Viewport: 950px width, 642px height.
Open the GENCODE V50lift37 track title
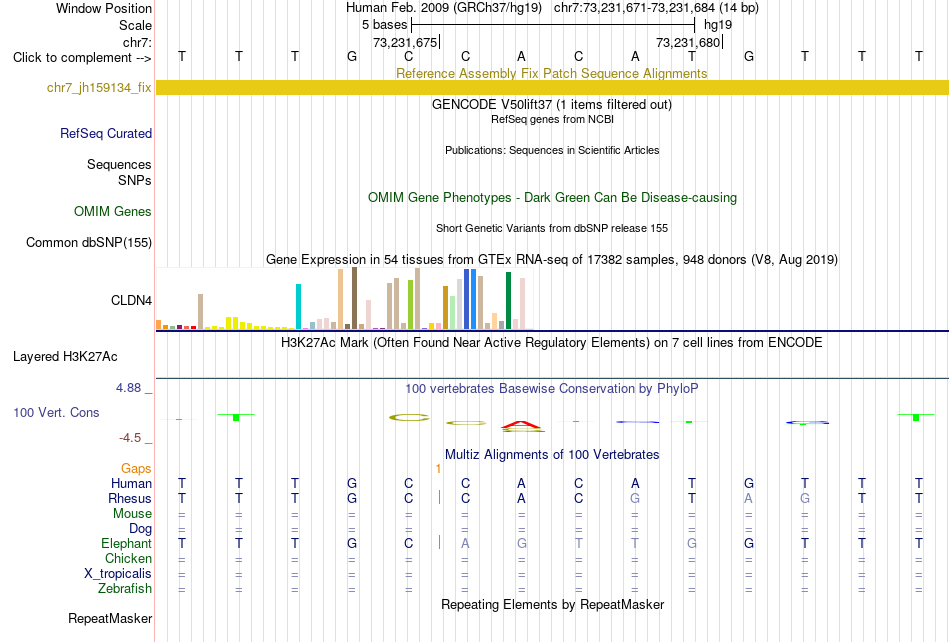[551, 104]
